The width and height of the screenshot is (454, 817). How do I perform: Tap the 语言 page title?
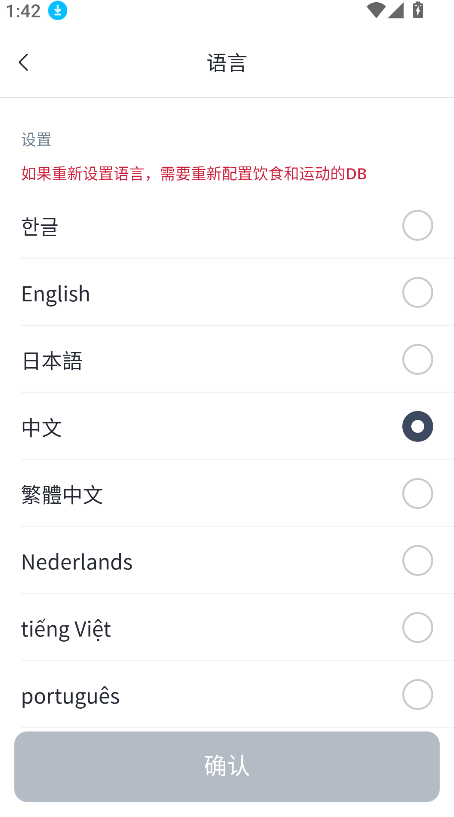[227, 63]
